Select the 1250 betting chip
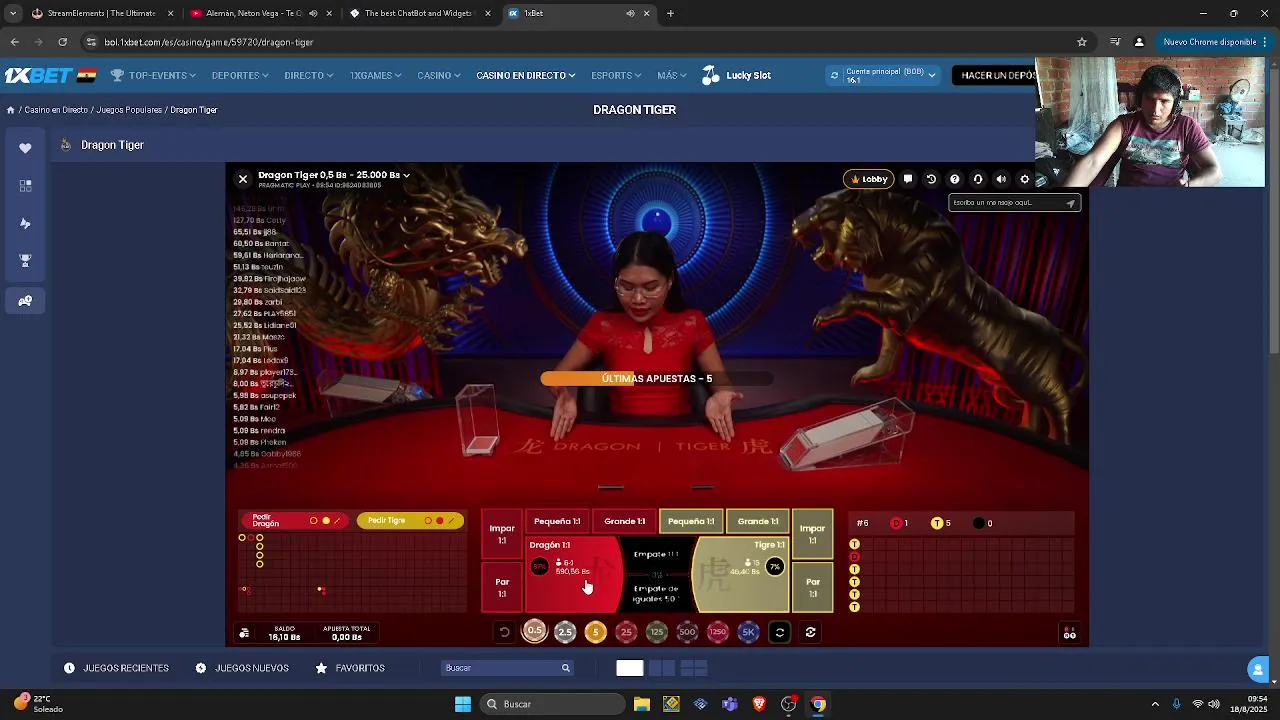 tap(717, 632)
